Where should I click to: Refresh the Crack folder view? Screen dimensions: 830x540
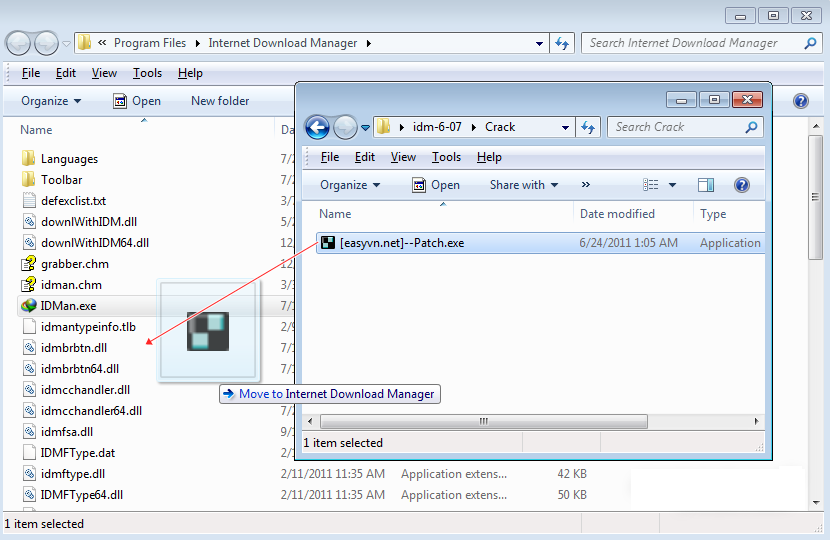(588, 127)
